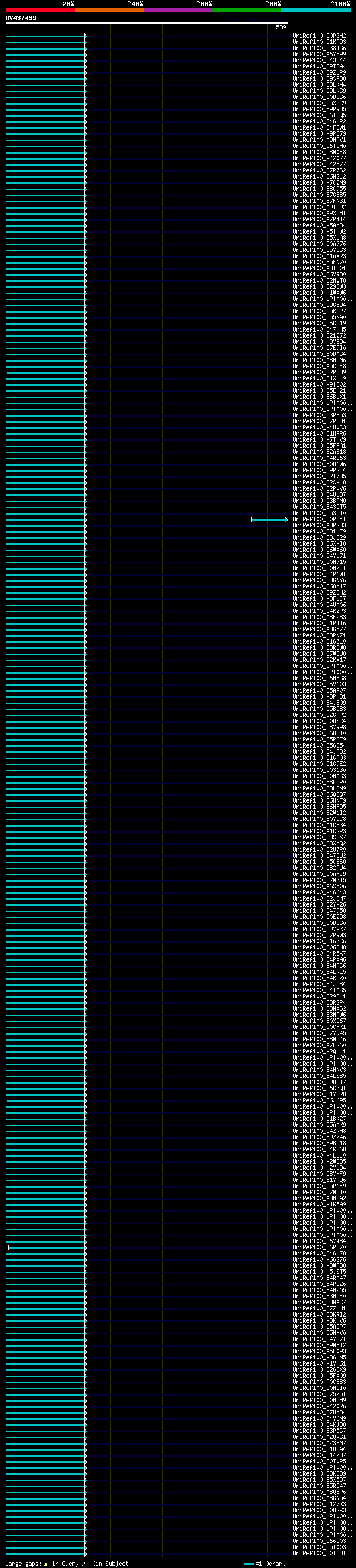Select the cyan alignment arrow of UniRef100_C0PQE1
This screenshot has height=1568, width=356.
pos(270,520)
